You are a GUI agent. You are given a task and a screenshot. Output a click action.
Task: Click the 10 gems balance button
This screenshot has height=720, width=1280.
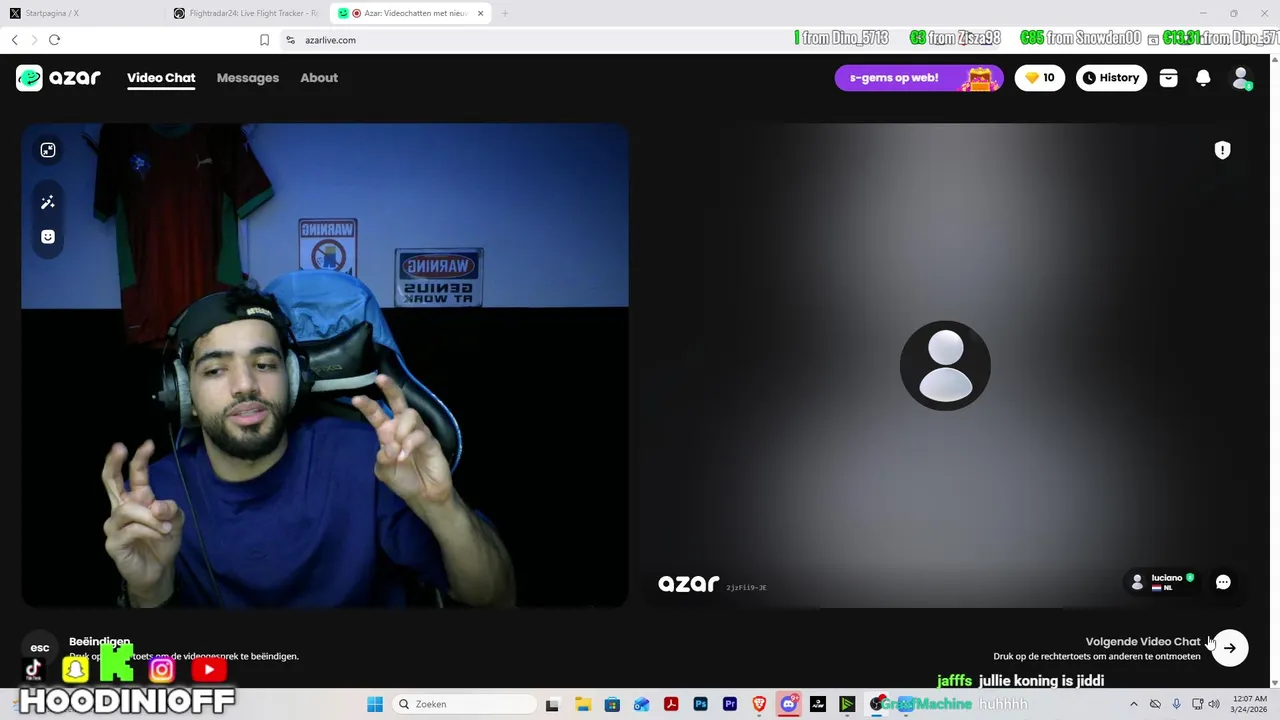tap(1040, 78)
